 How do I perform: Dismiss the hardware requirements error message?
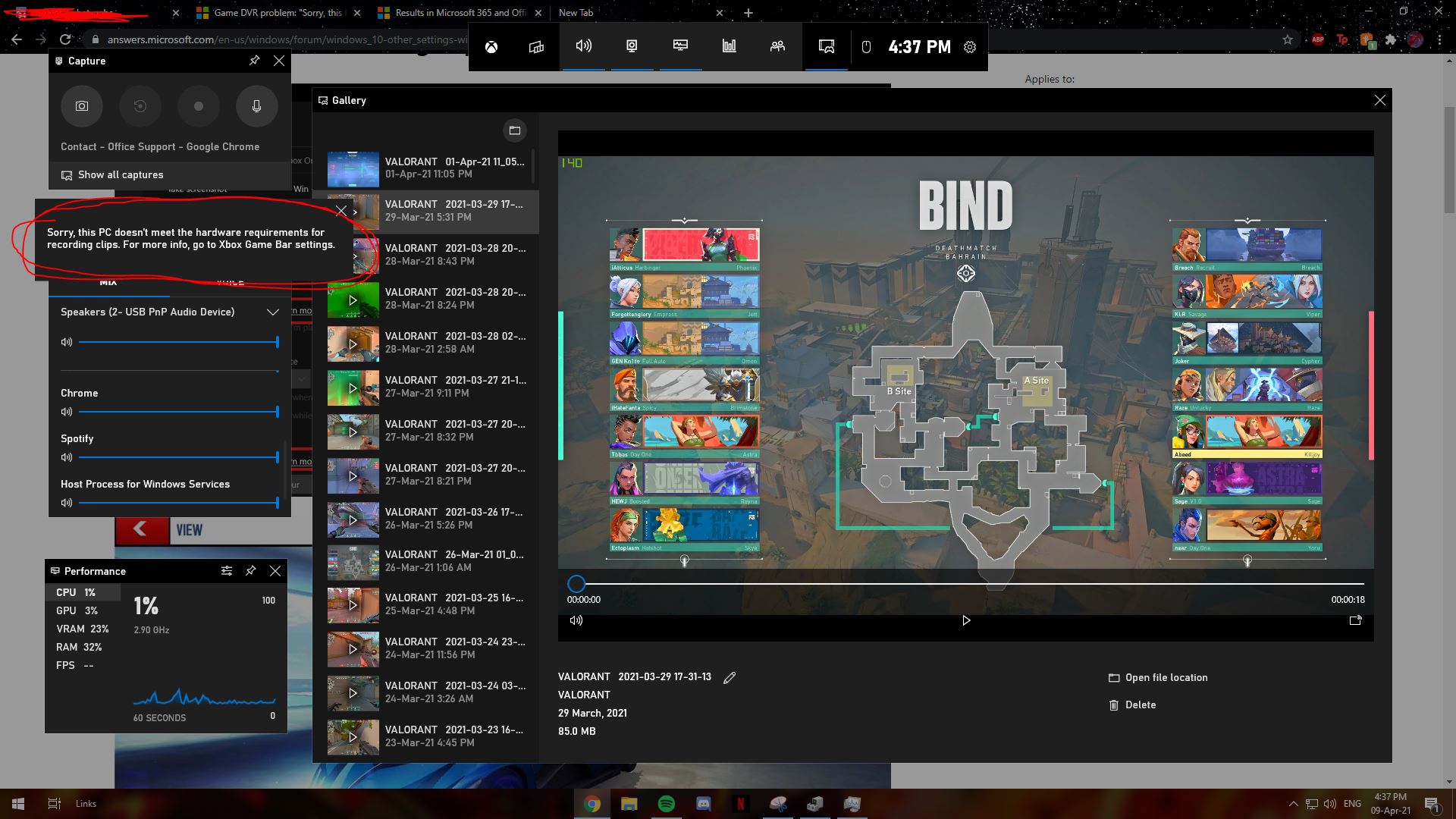(x=341, y=211)
